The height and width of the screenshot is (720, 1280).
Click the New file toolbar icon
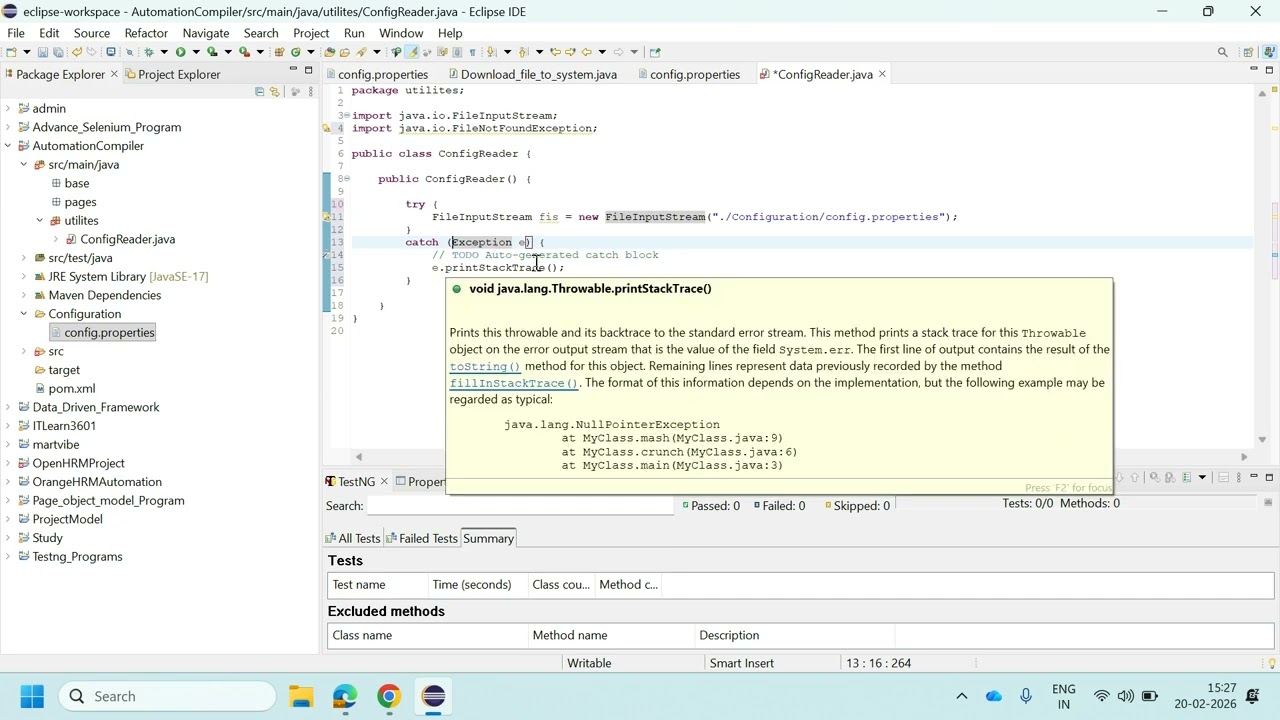click(x=11, y=52)
